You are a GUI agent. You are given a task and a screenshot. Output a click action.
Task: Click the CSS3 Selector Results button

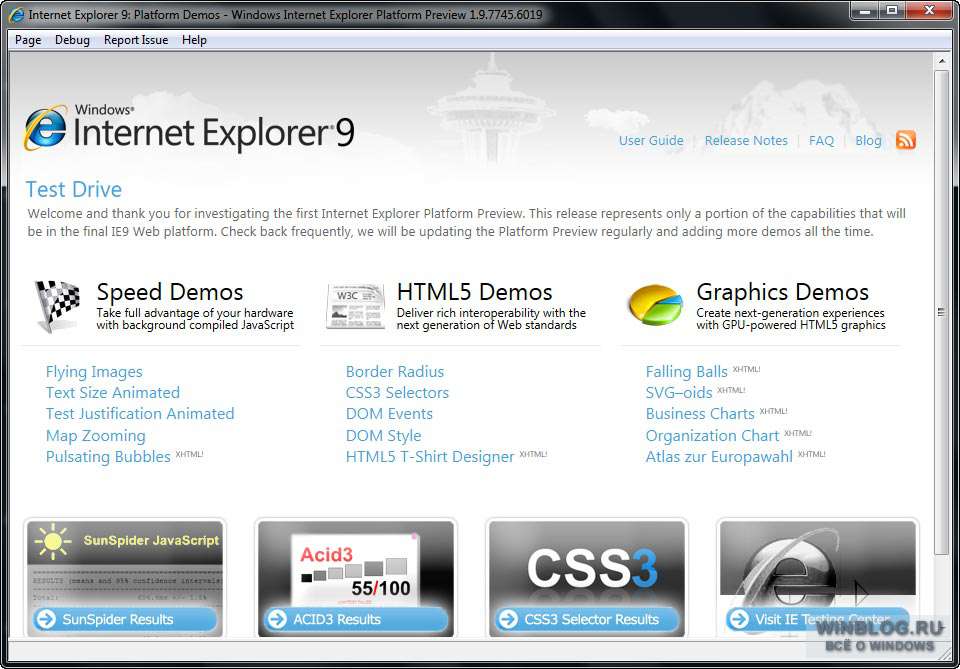point(587,619)
